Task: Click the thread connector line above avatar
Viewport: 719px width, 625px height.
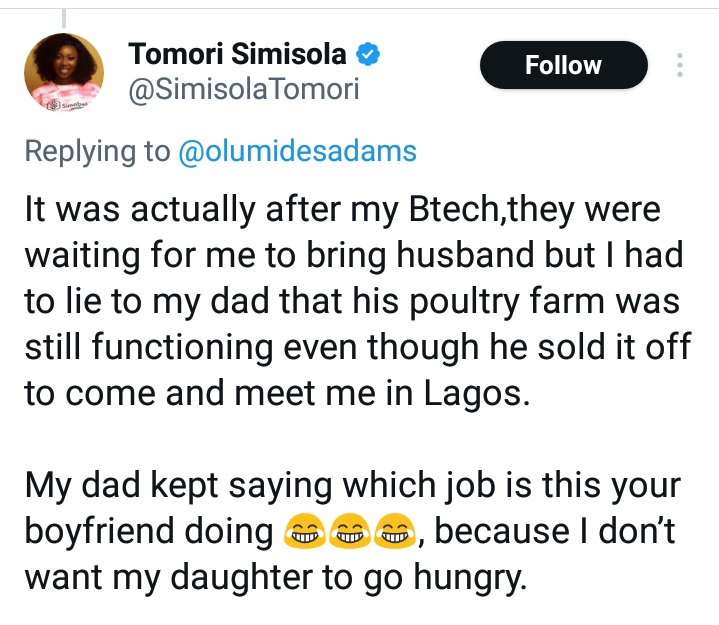Action: click(63, 12)
